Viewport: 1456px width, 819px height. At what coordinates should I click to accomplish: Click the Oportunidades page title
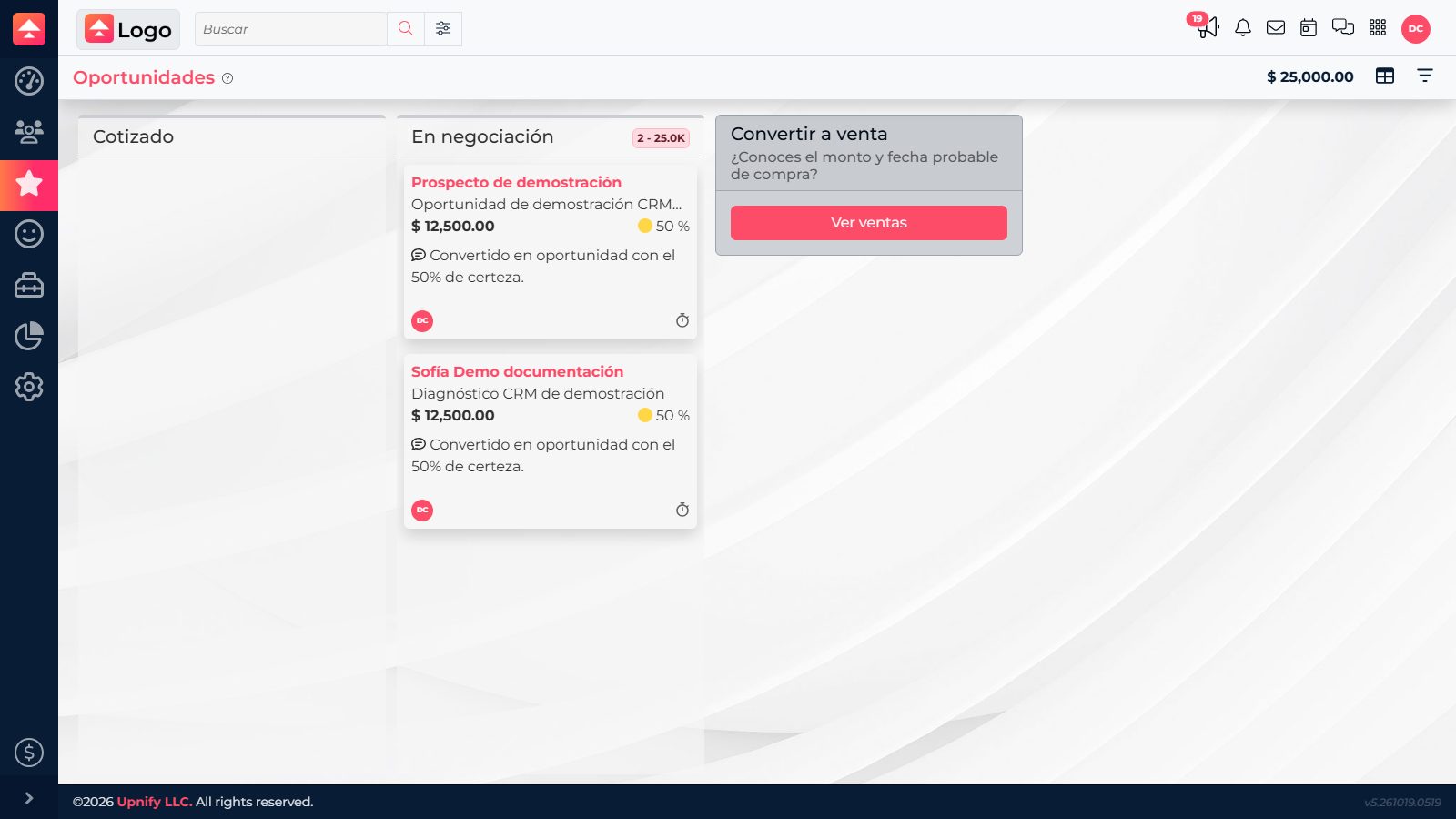[x=144, y=77]
